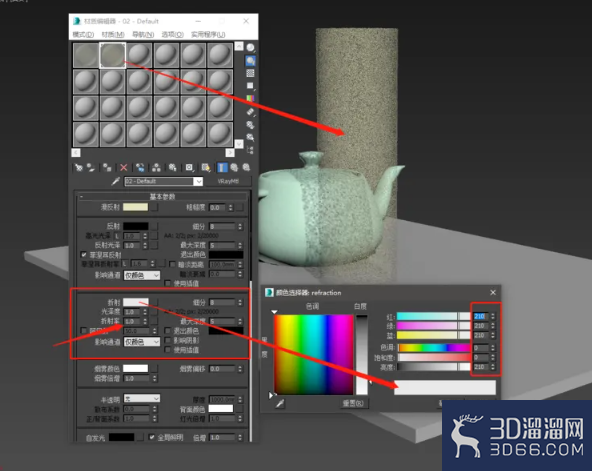Click Go Forward to Sibling icon
592x471 pixels.
[246, 168]
